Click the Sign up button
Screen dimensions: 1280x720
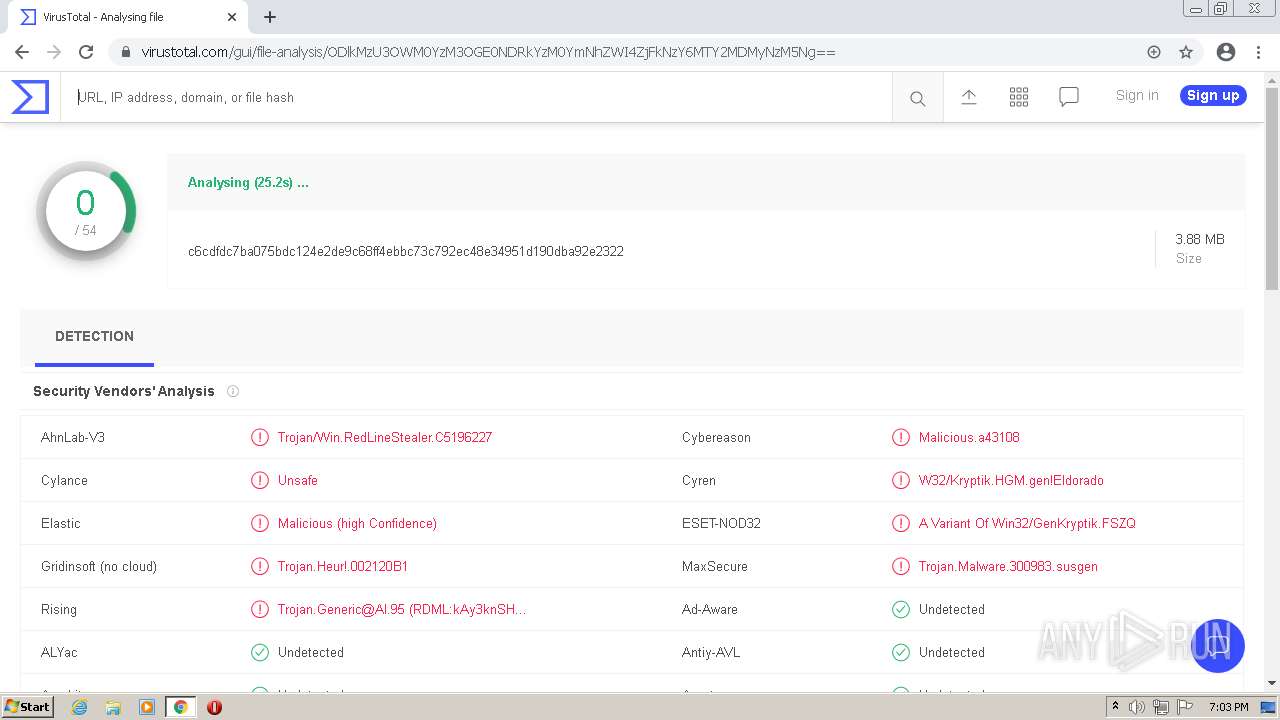(x=1213, y=95)
